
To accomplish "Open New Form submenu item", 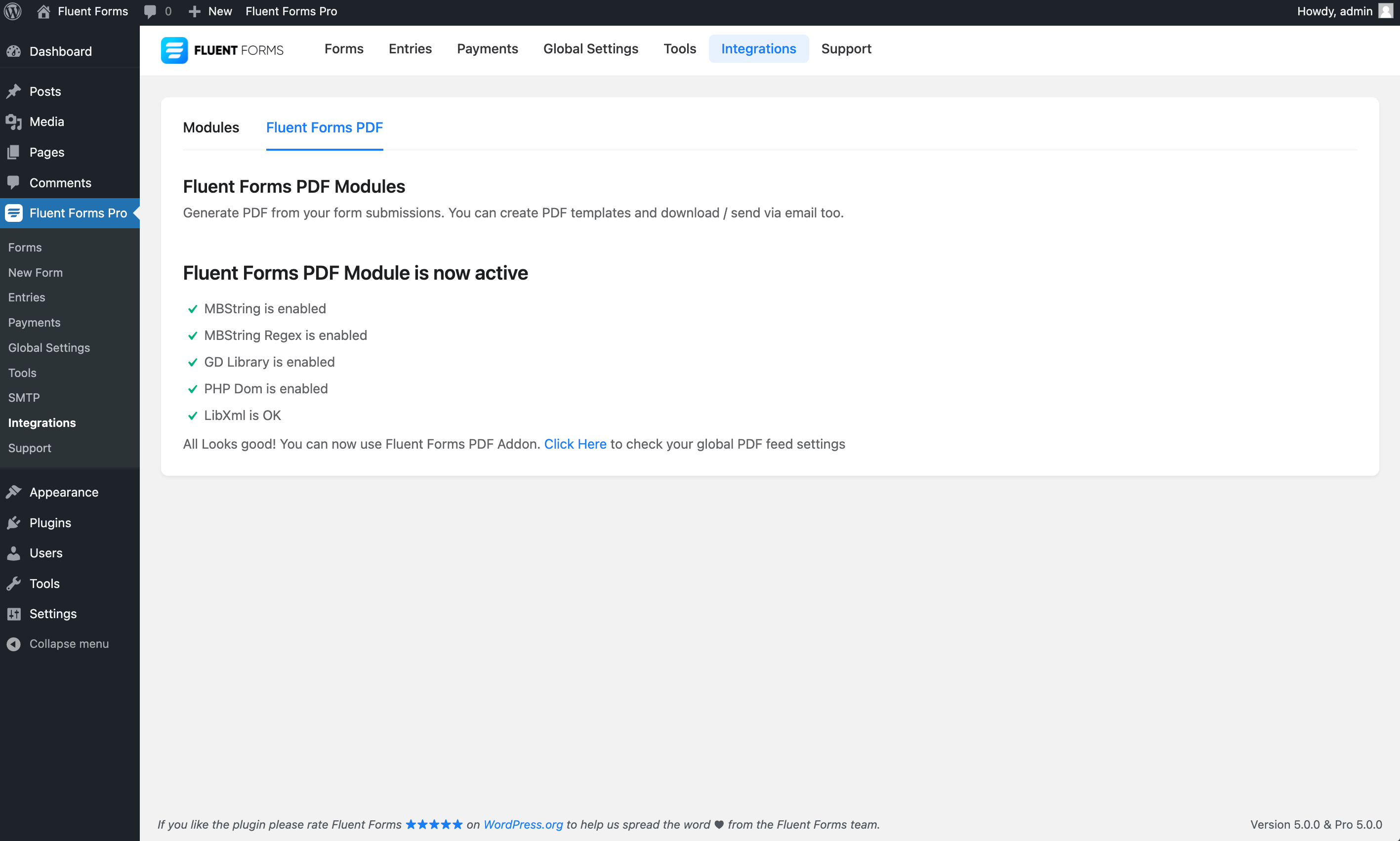I will 35,273.
